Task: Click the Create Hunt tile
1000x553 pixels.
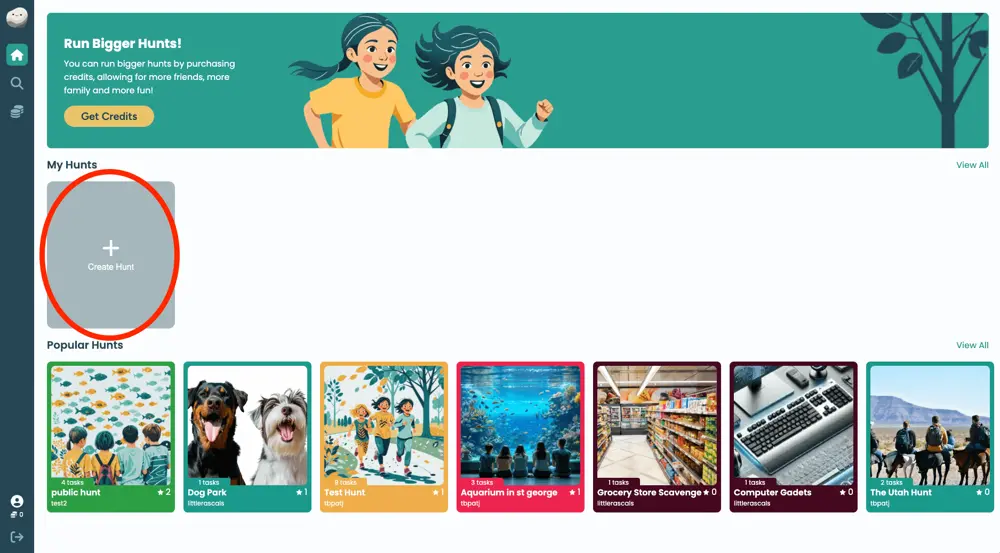Action: [111, 255]
